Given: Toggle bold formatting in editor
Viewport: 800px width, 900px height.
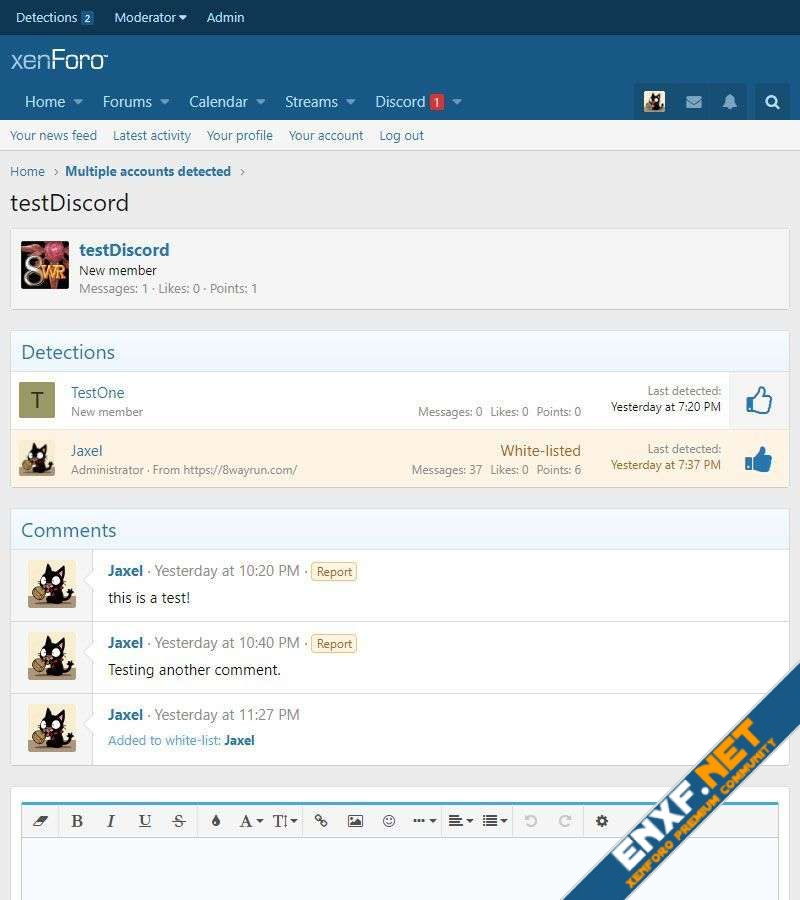Looking at the screenshot, I should [77, 821].
